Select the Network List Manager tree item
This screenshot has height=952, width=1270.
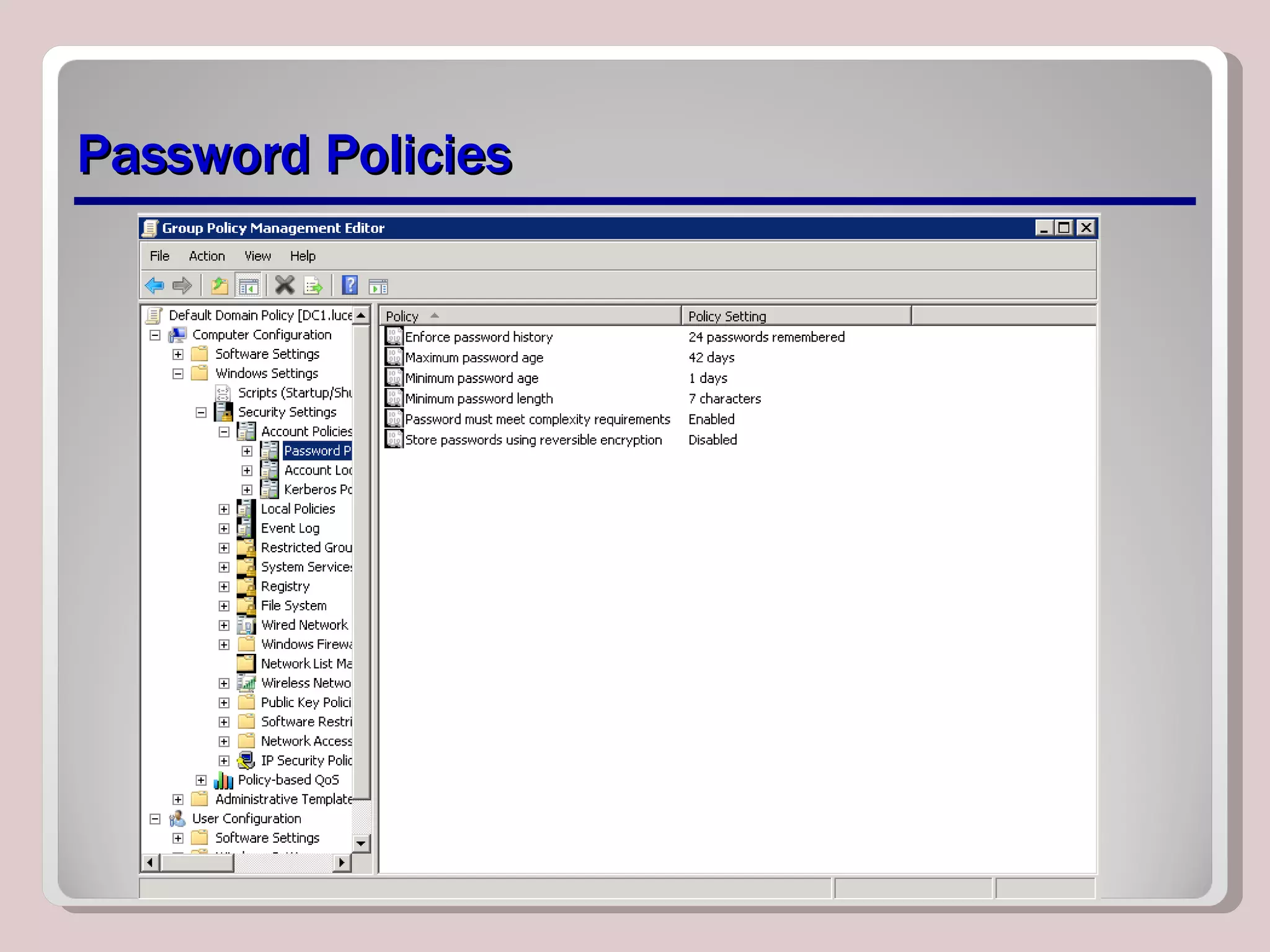(x=306, y=664)
